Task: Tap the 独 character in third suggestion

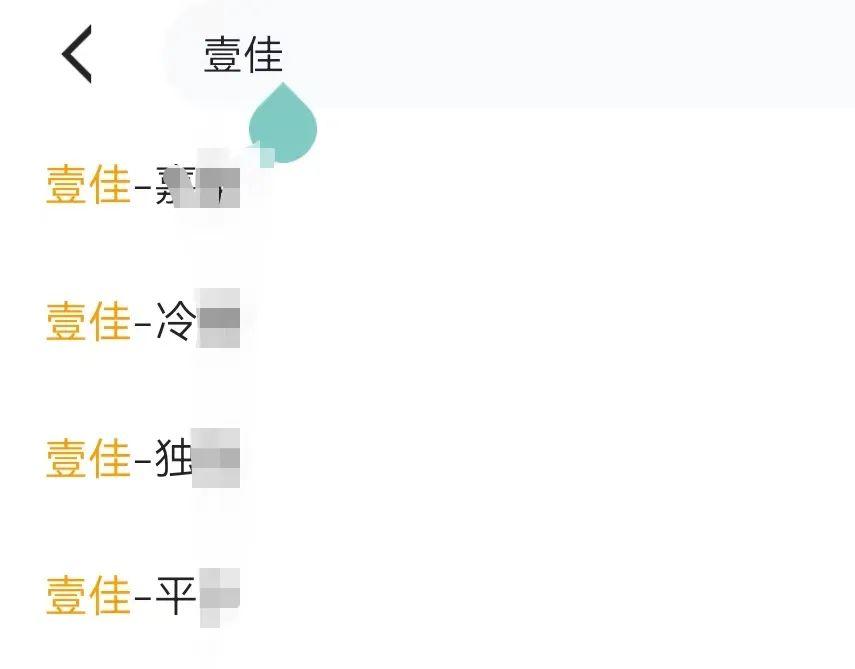Action: 174,460
